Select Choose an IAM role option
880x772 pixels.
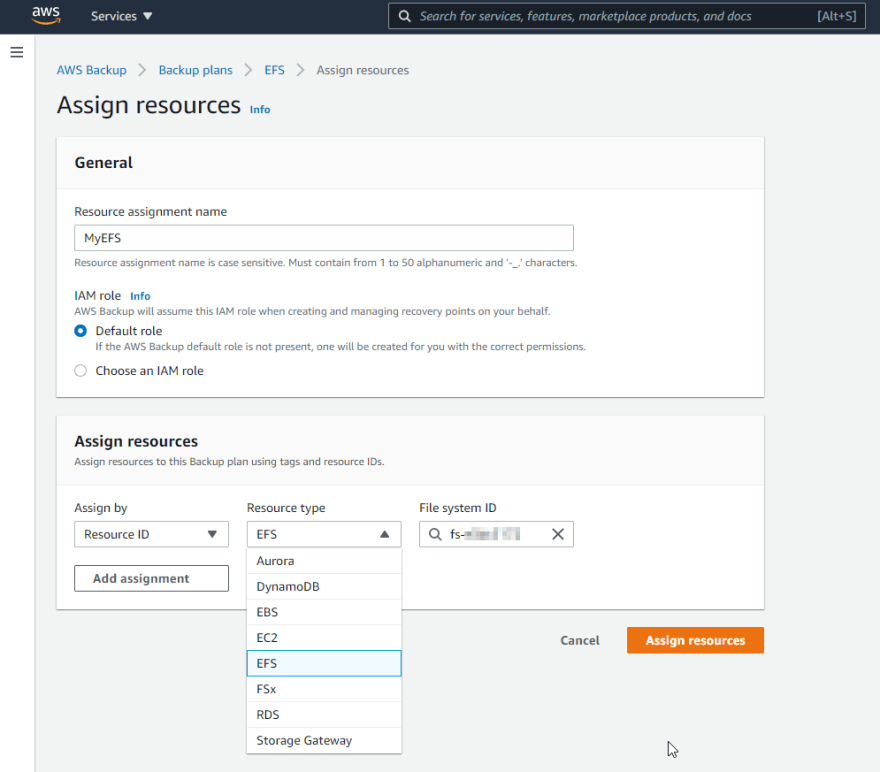[81, 371]
